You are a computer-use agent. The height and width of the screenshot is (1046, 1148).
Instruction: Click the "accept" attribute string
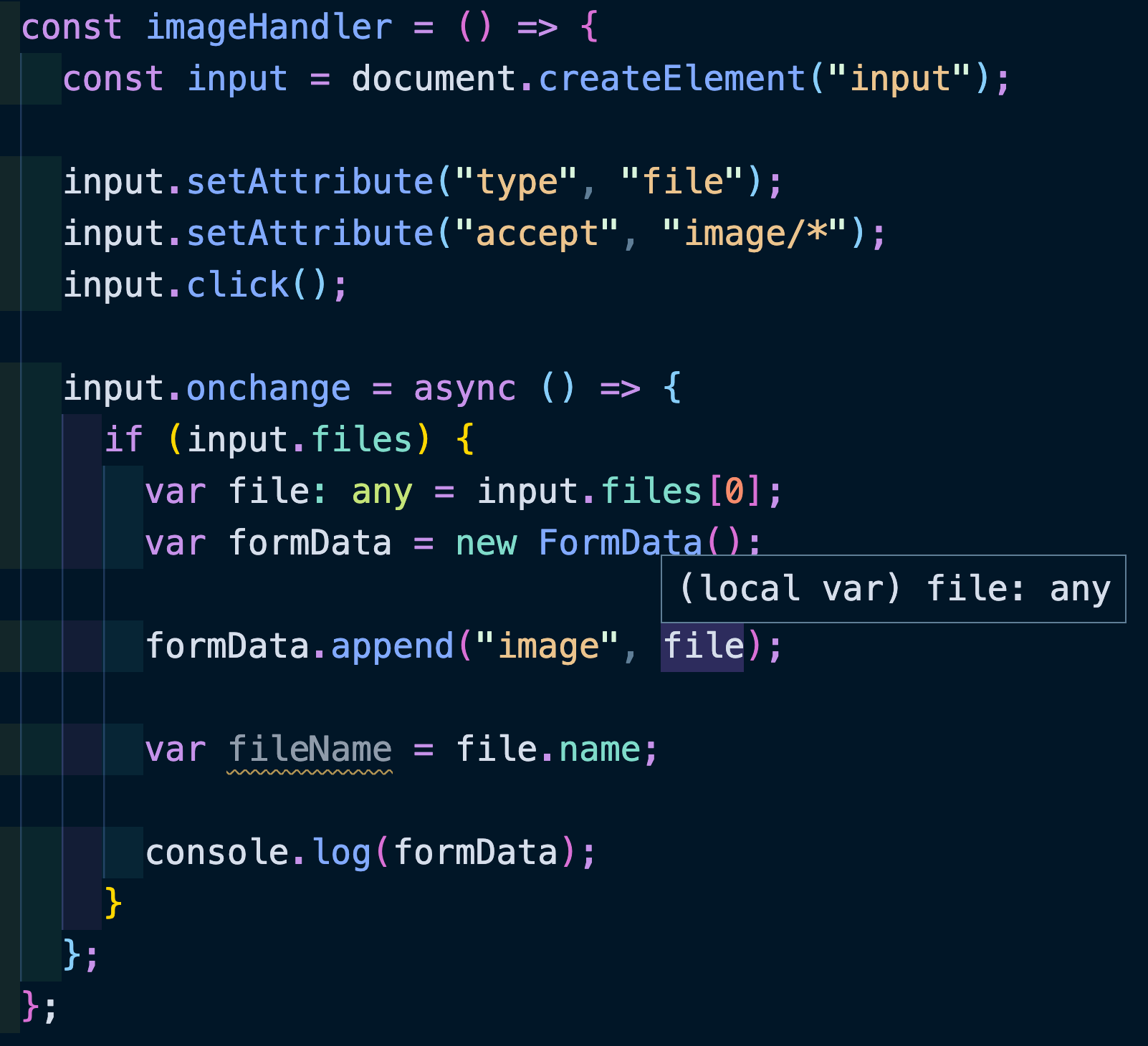(x=536, y=234)
